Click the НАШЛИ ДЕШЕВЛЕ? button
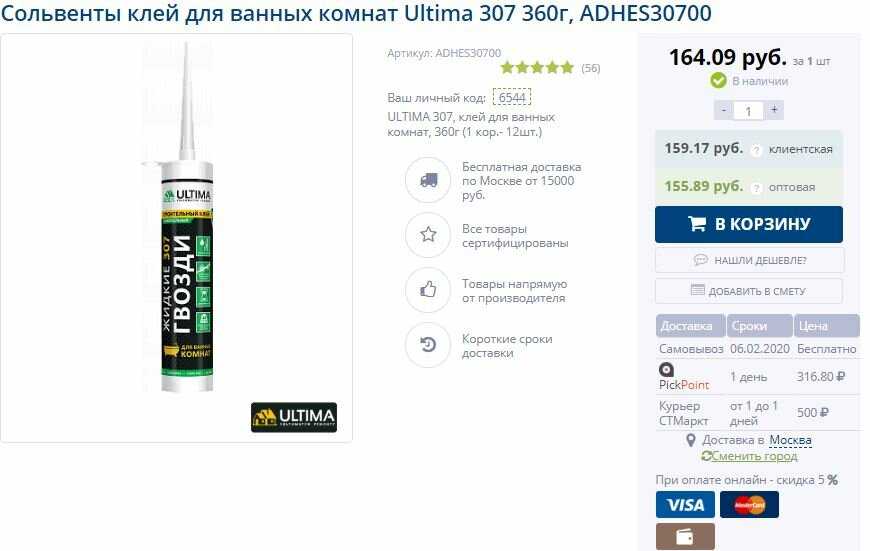The height and width of the screenshot is (551, 870). tap(749, 260)
